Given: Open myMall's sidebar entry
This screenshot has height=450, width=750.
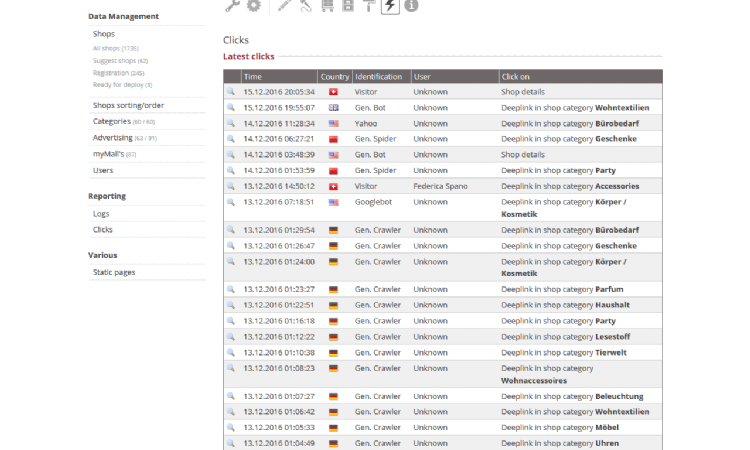Looking at the screenshot, I should [x=109, y=154].
